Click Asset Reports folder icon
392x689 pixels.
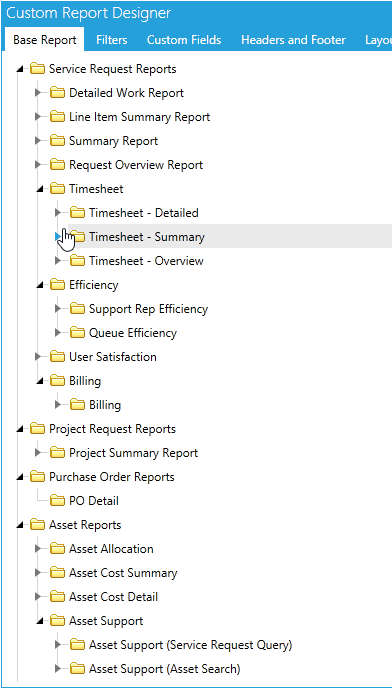[x=37, y=525]
